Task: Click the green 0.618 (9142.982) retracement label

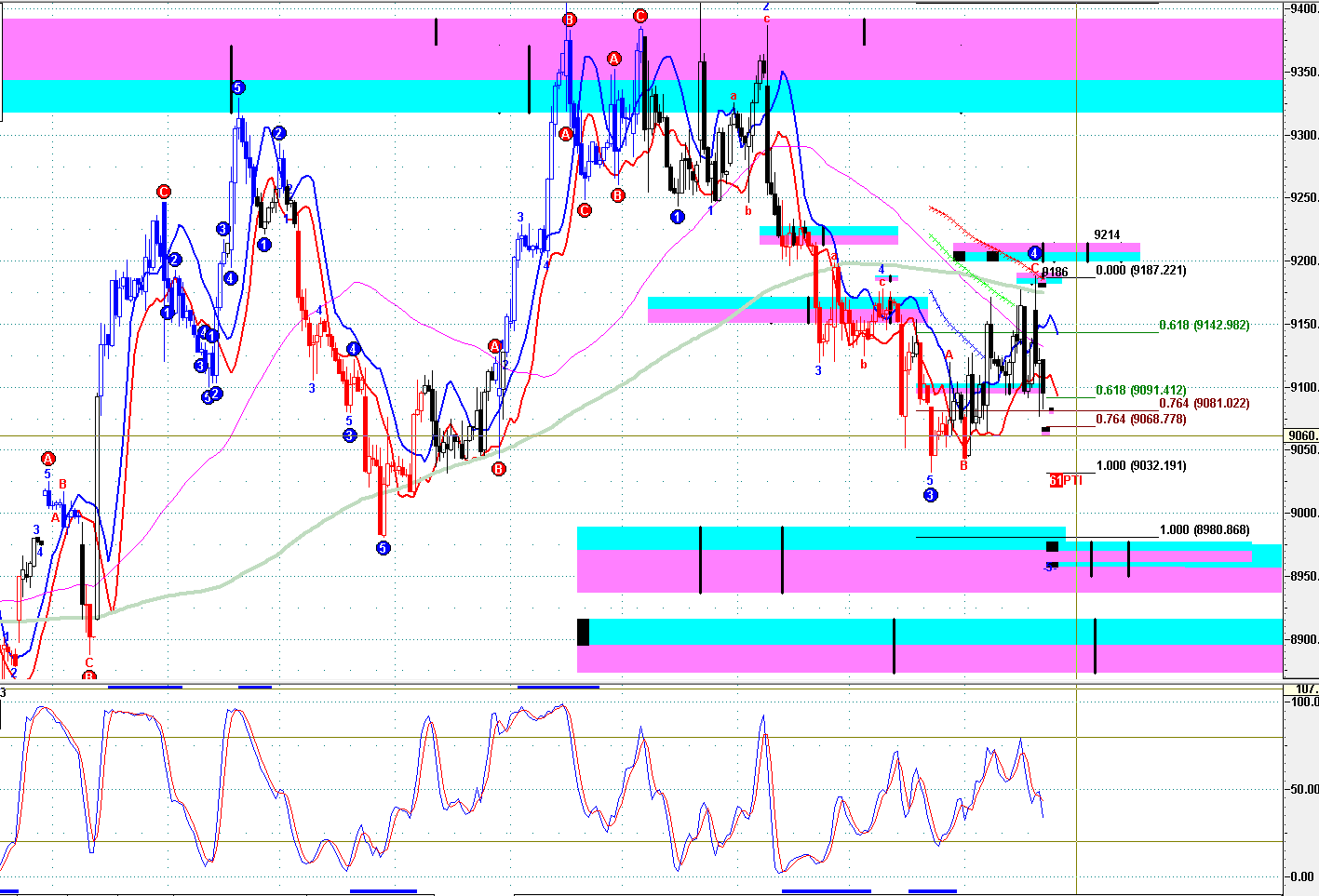Action: 1204,326
